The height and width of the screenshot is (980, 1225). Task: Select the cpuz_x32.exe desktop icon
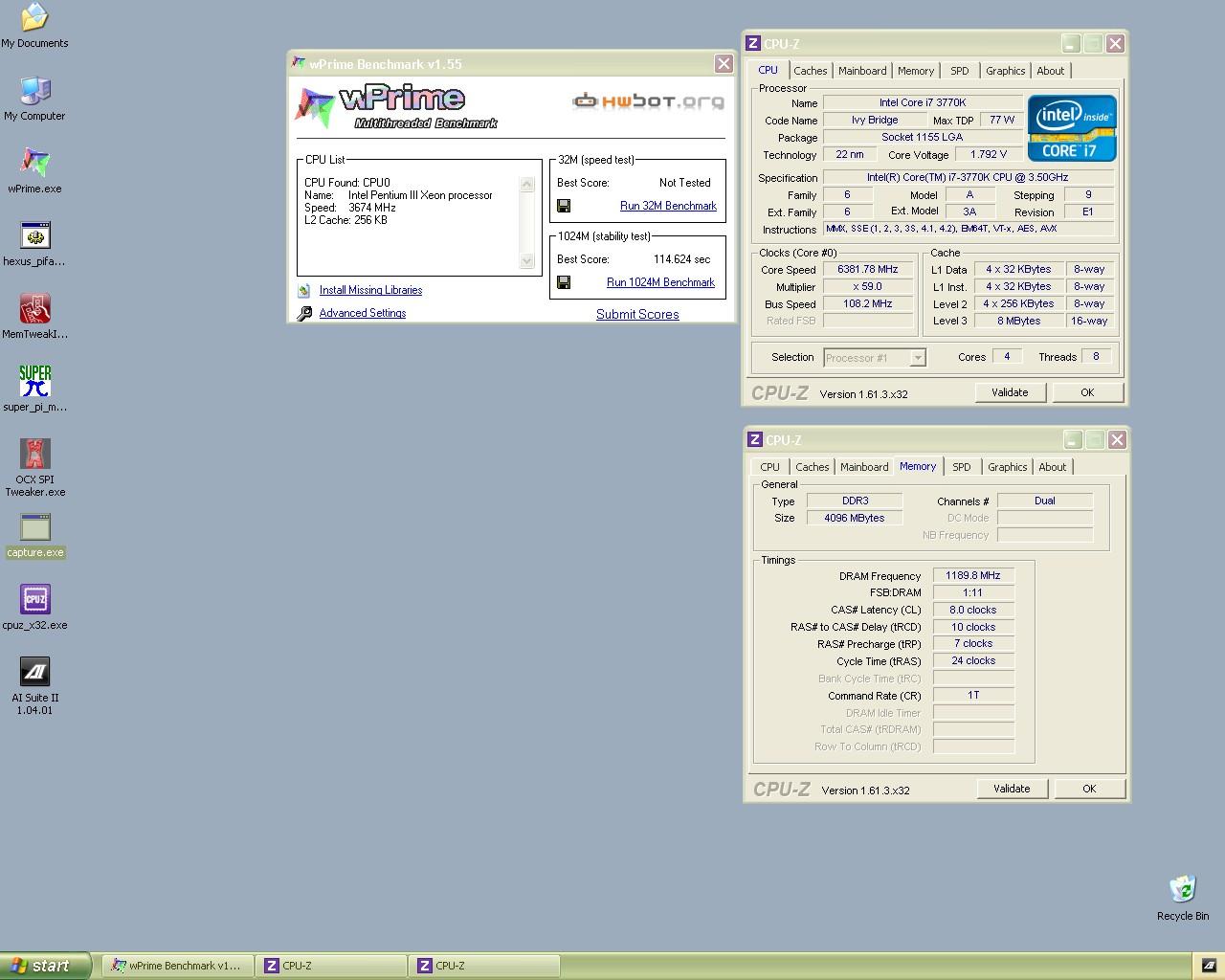click(34, 608)
